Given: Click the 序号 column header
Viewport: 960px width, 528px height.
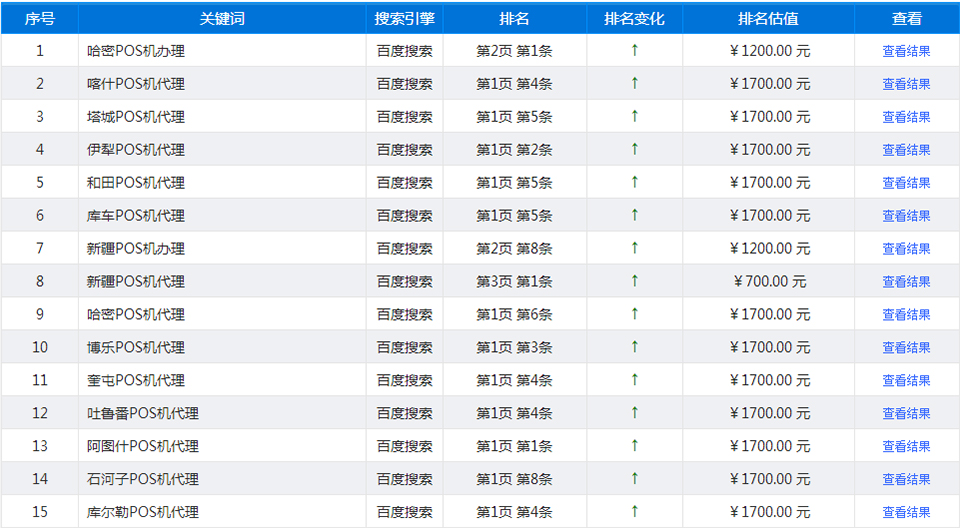Looking at the screenshot, I should tap(40, 19).
